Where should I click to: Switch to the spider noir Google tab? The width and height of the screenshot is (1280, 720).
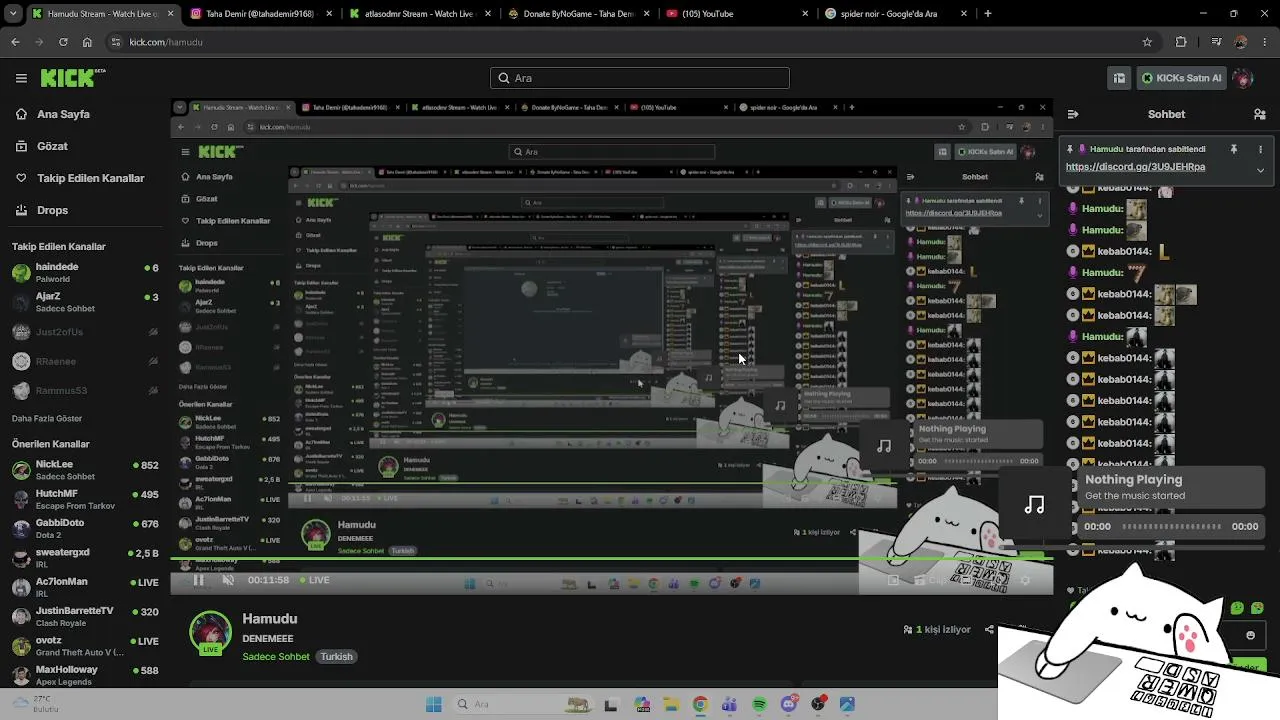pyautogui.click(x=894, y=14)
